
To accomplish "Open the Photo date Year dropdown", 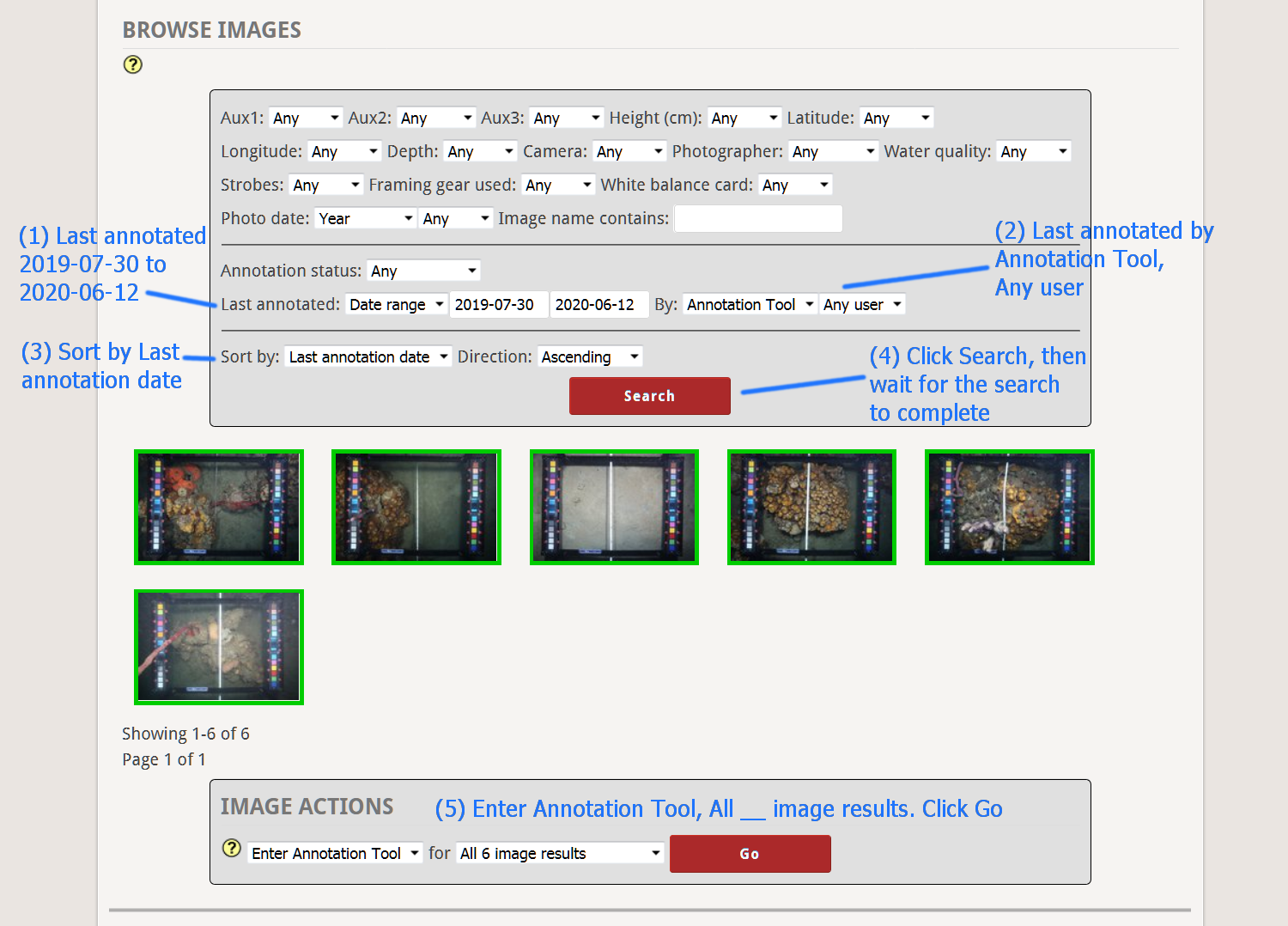I will click(365, 218).
